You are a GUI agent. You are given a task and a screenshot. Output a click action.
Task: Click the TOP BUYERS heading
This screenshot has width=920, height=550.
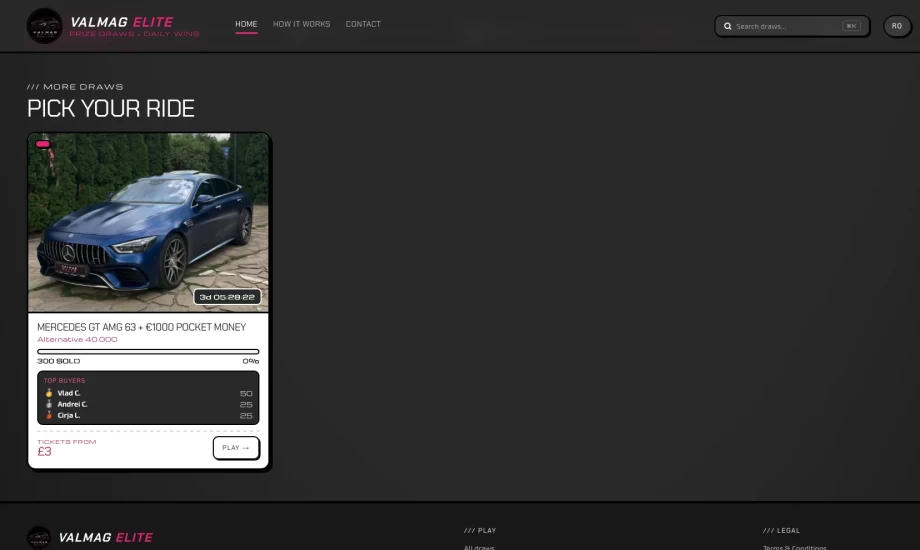pyautogui.click(x=65, y=380)
